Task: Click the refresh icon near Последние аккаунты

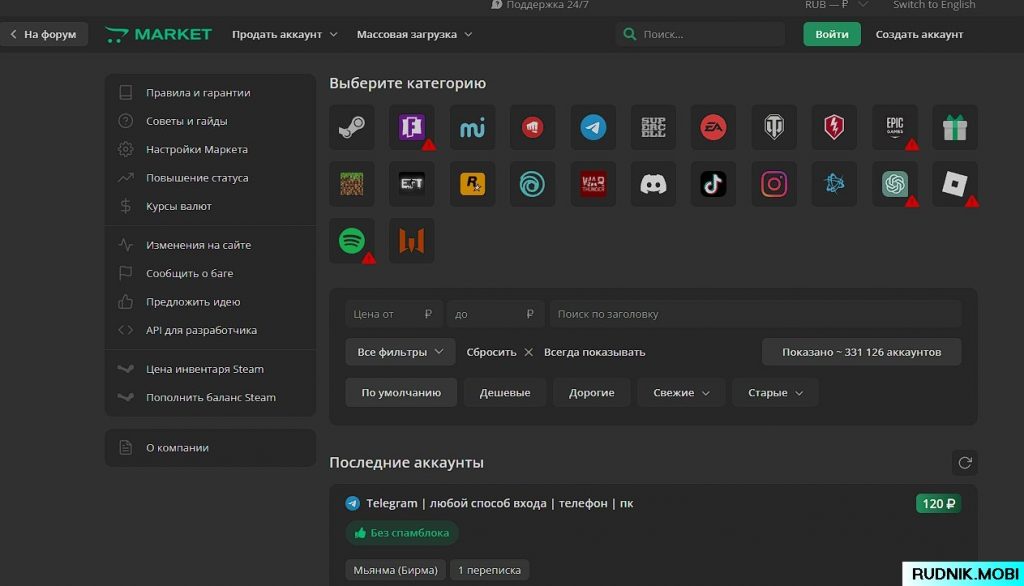Action: tap(964, 463)
